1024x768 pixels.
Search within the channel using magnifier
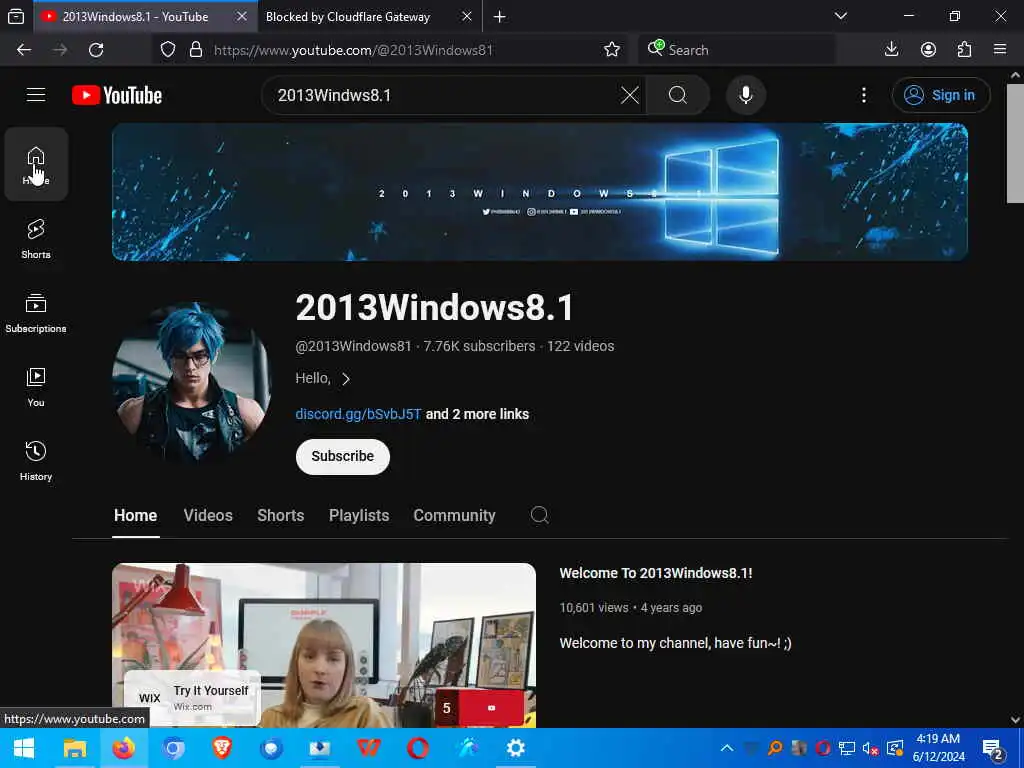pyautogui.click(x=539, y=515)
